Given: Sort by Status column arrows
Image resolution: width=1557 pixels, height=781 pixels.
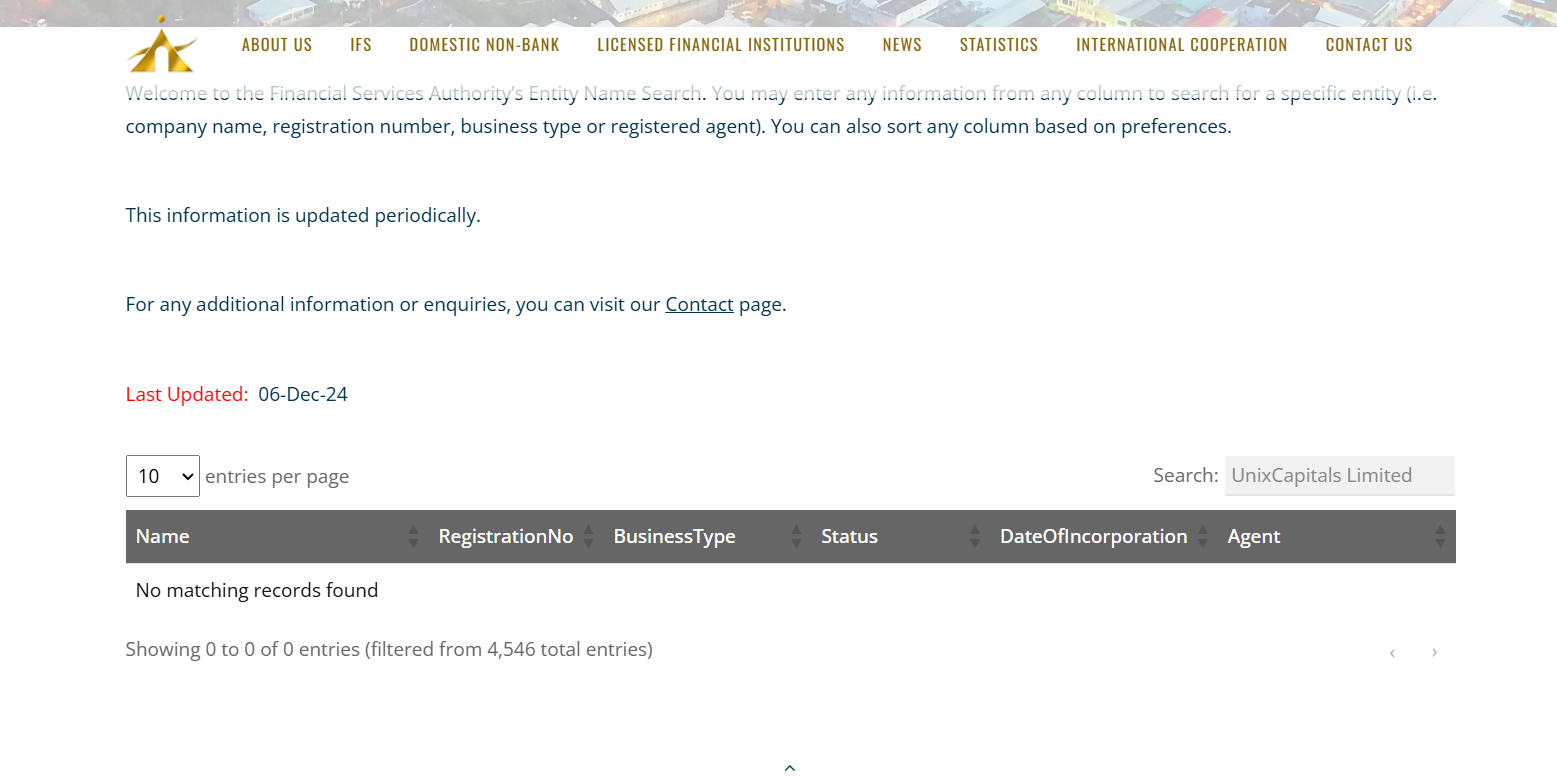Looking at the screenshot, I should [976, 537].
